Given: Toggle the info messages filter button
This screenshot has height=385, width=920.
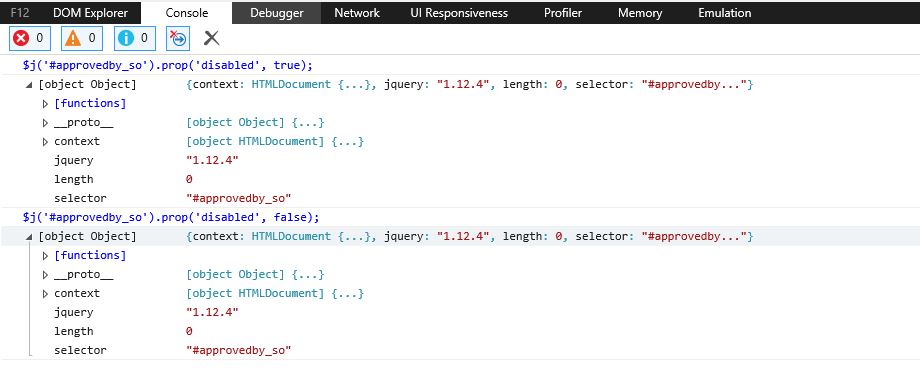Looking at the screenshot, I should (x=134, y=39).
